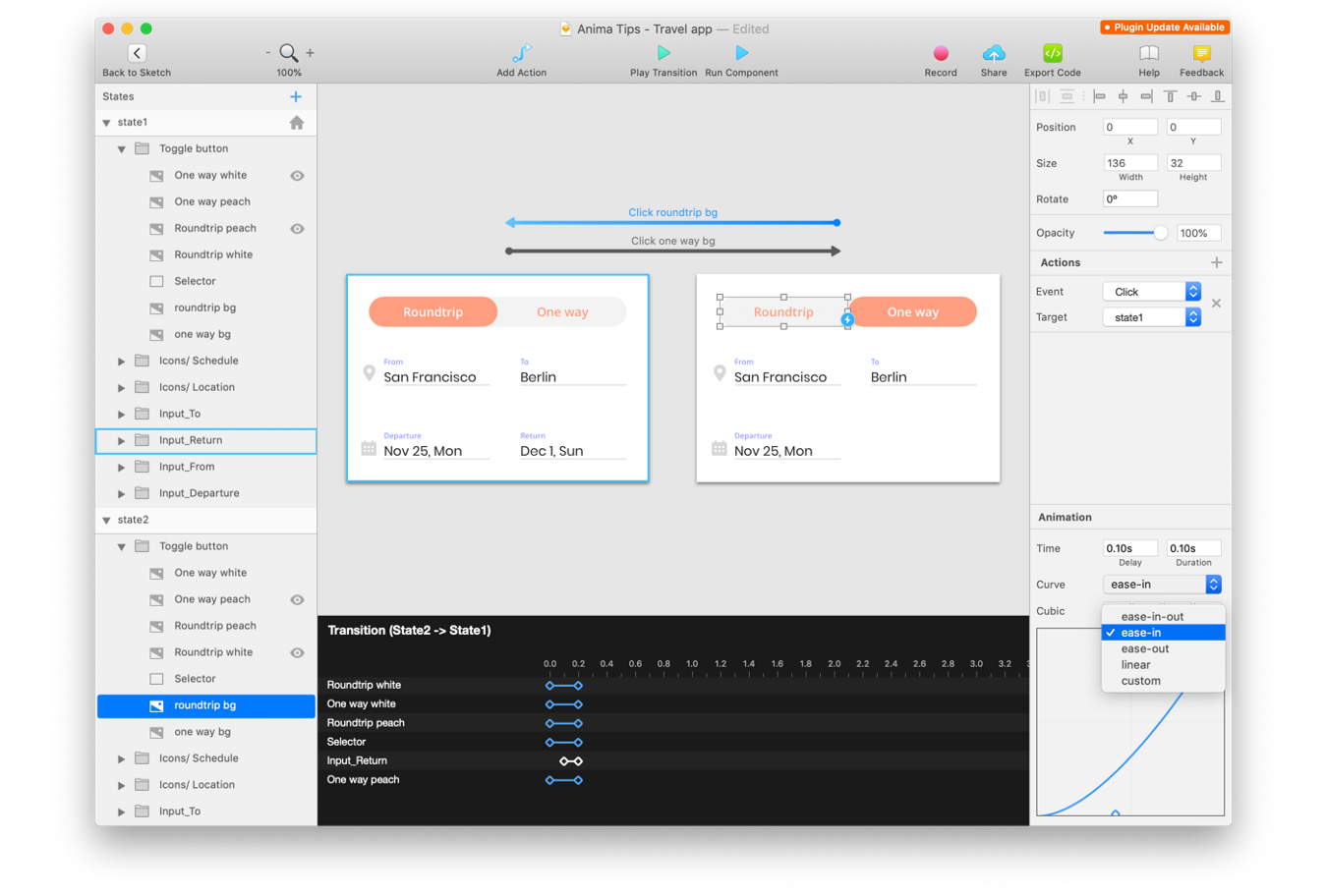Image resolution: width=1327 pixels, height=896 pixels.
Task: Click the Run Component icon
Action: point(741,53)
